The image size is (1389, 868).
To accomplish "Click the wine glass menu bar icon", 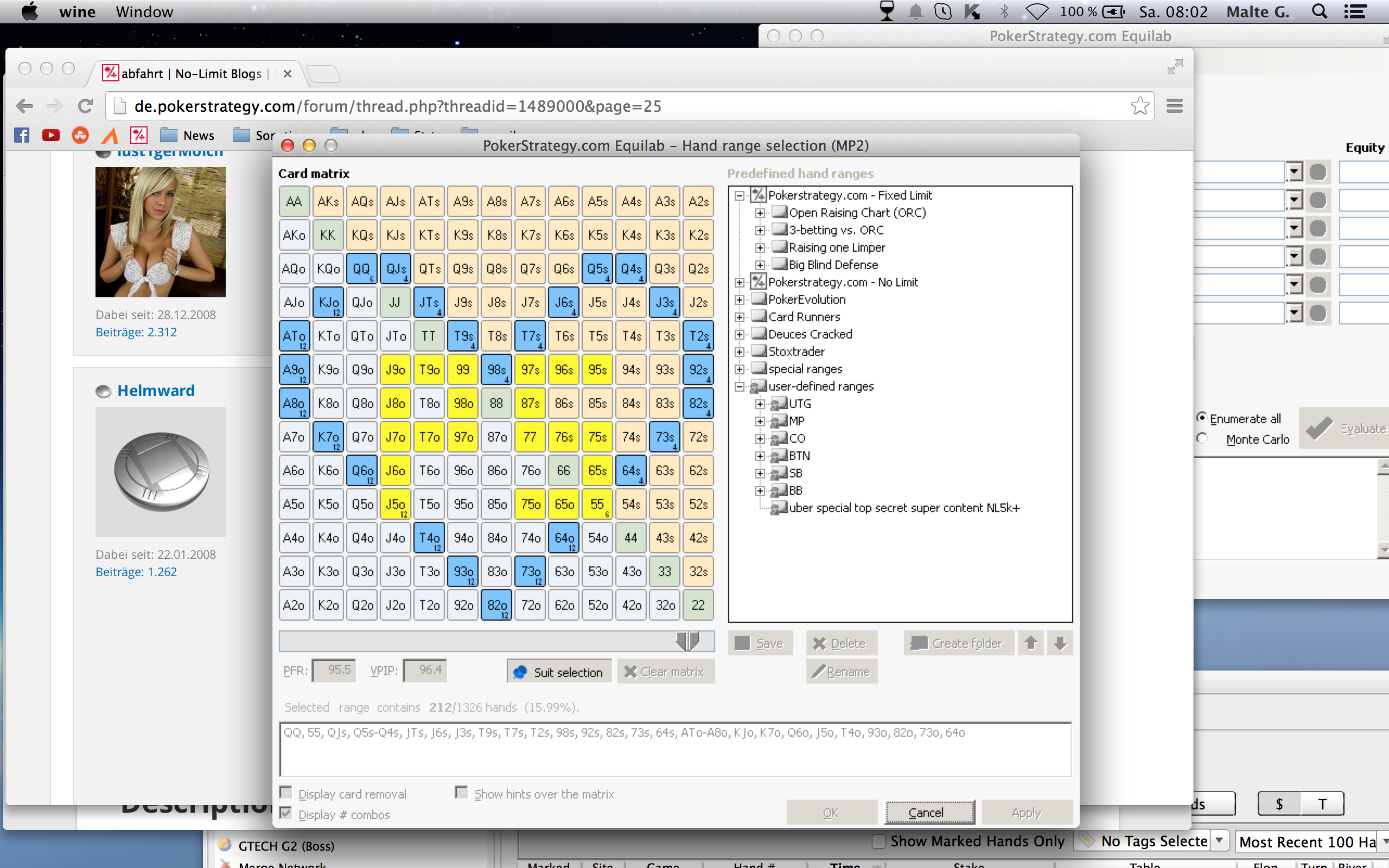I will (887, 11).
